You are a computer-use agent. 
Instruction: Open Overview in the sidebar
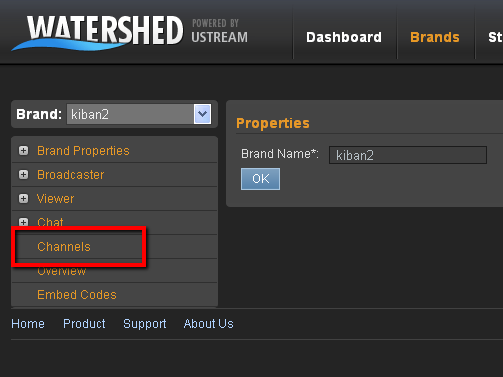(62, 271)
